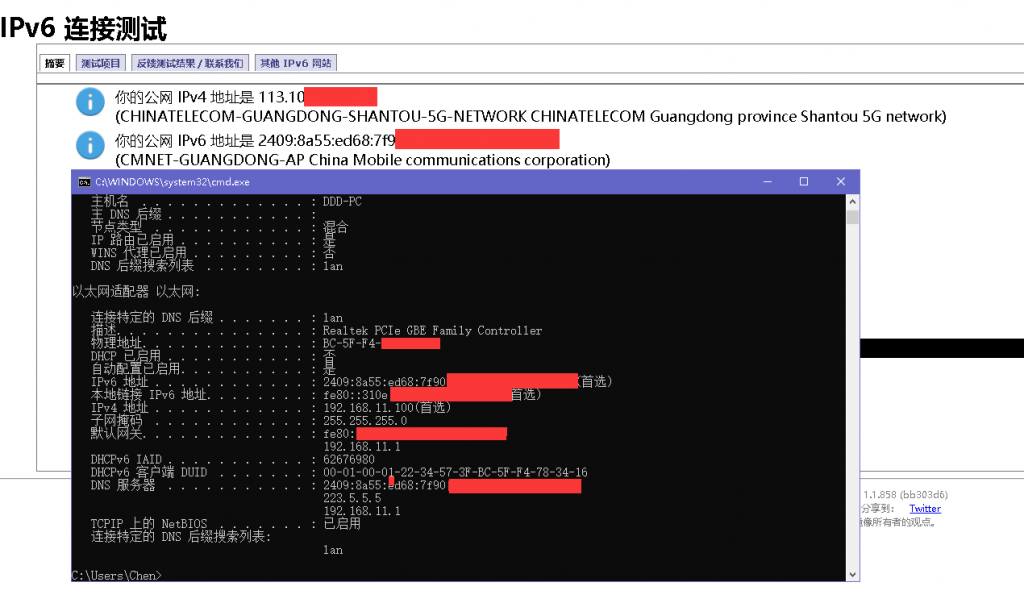Click the console vertical scrollbar thumb

852,218
